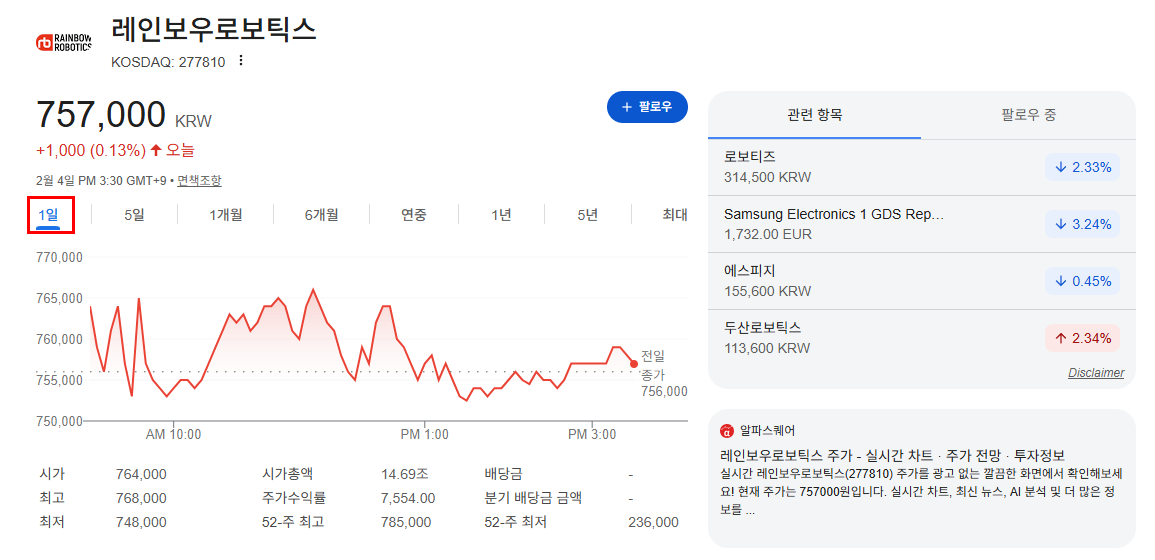Select the 1년 chart range tab
This screenshot has height=560, width=1155.
pyautogui.click(x=501, y=215)
